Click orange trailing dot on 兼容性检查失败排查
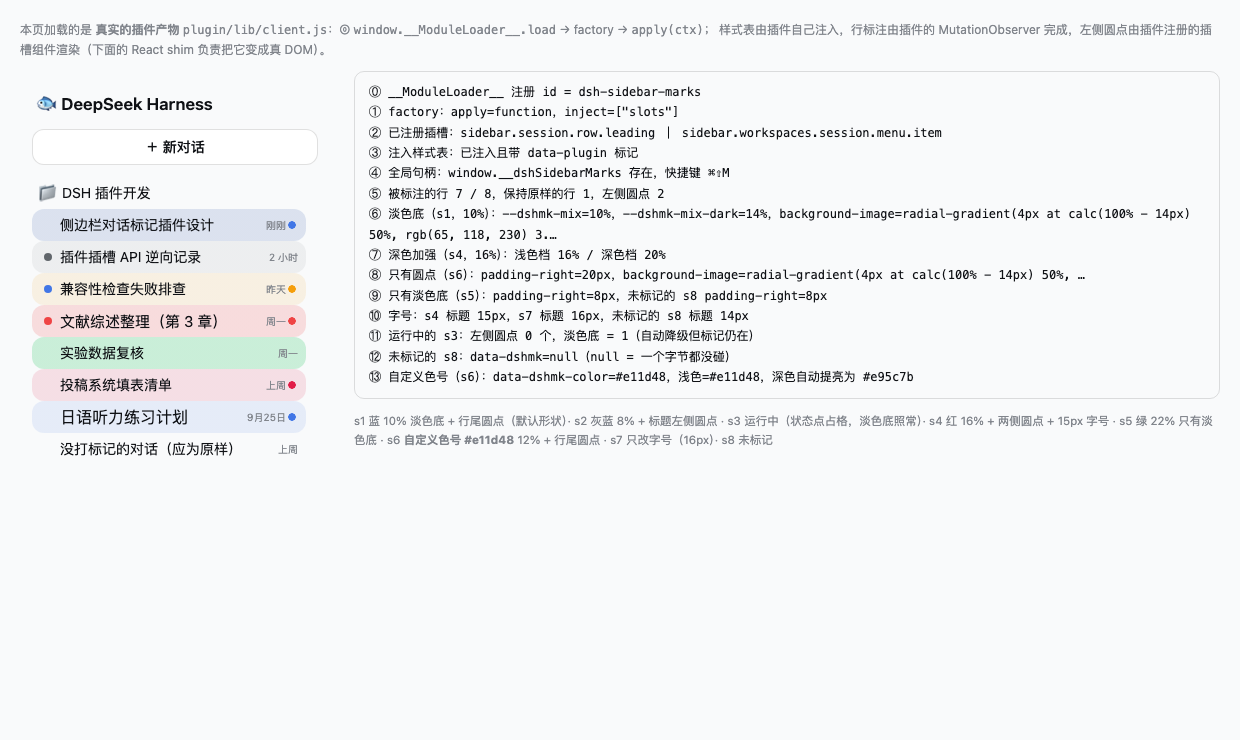 pos(292,289)
